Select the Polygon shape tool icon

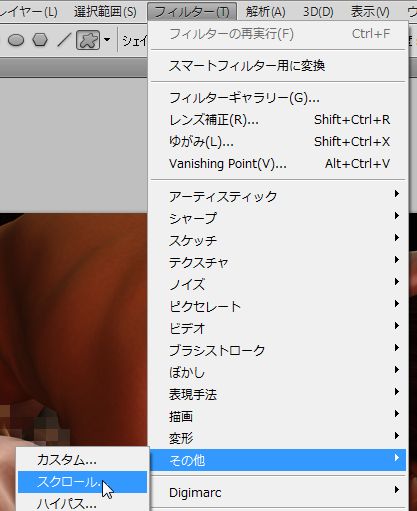[x=40, y=40]
